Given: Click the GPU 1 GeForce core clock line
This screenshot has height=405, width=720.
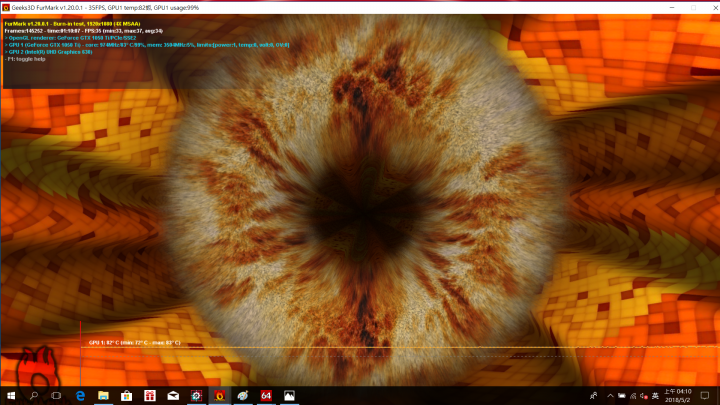Looking at the screenshot, I should click(147, 45).
